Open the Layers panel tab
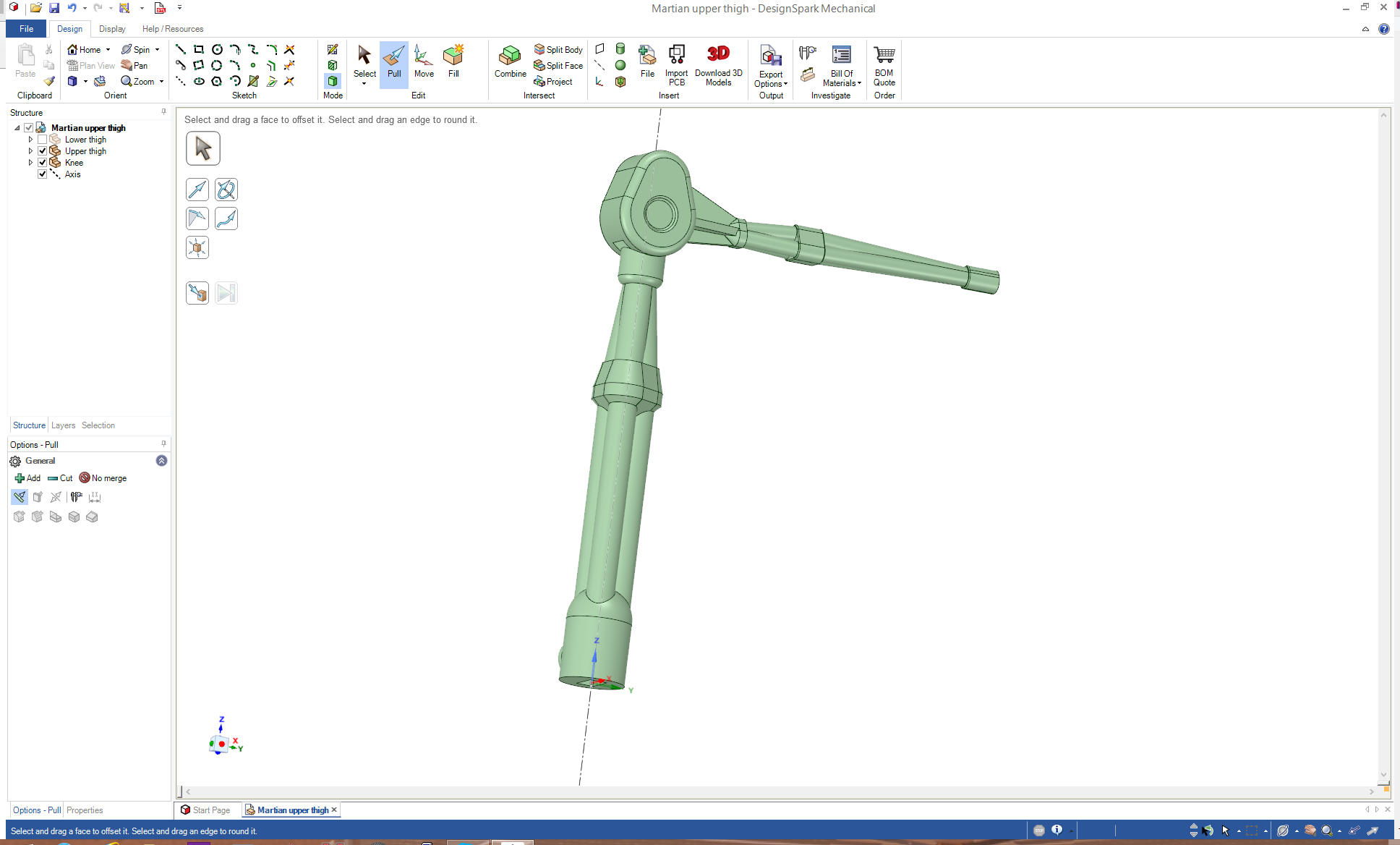The image size is (1400, 845). [x=63, y=425]
